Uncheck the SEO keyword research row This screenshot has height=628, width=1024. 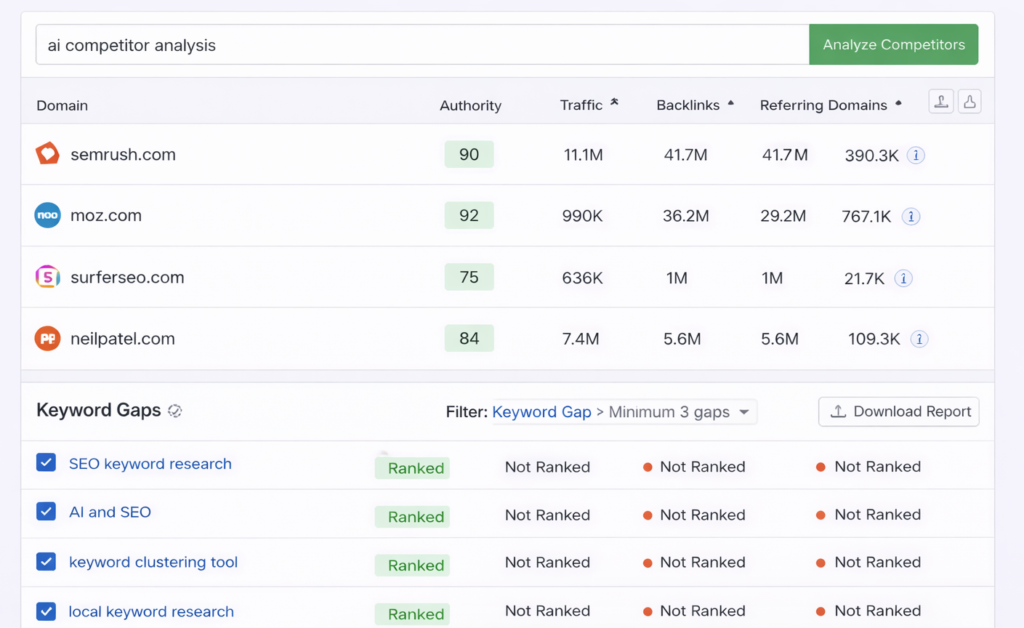45,464
